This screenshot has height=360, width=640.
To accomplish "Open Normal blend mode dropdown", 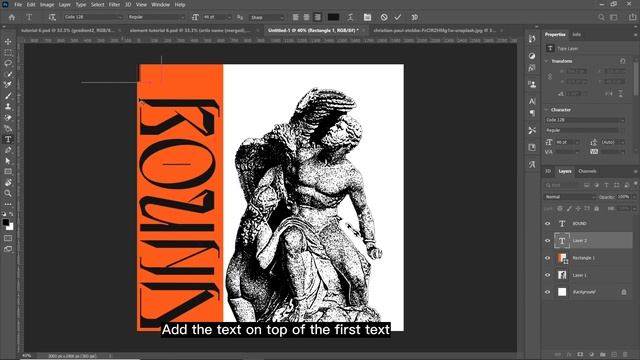I will tap(570, 197).
